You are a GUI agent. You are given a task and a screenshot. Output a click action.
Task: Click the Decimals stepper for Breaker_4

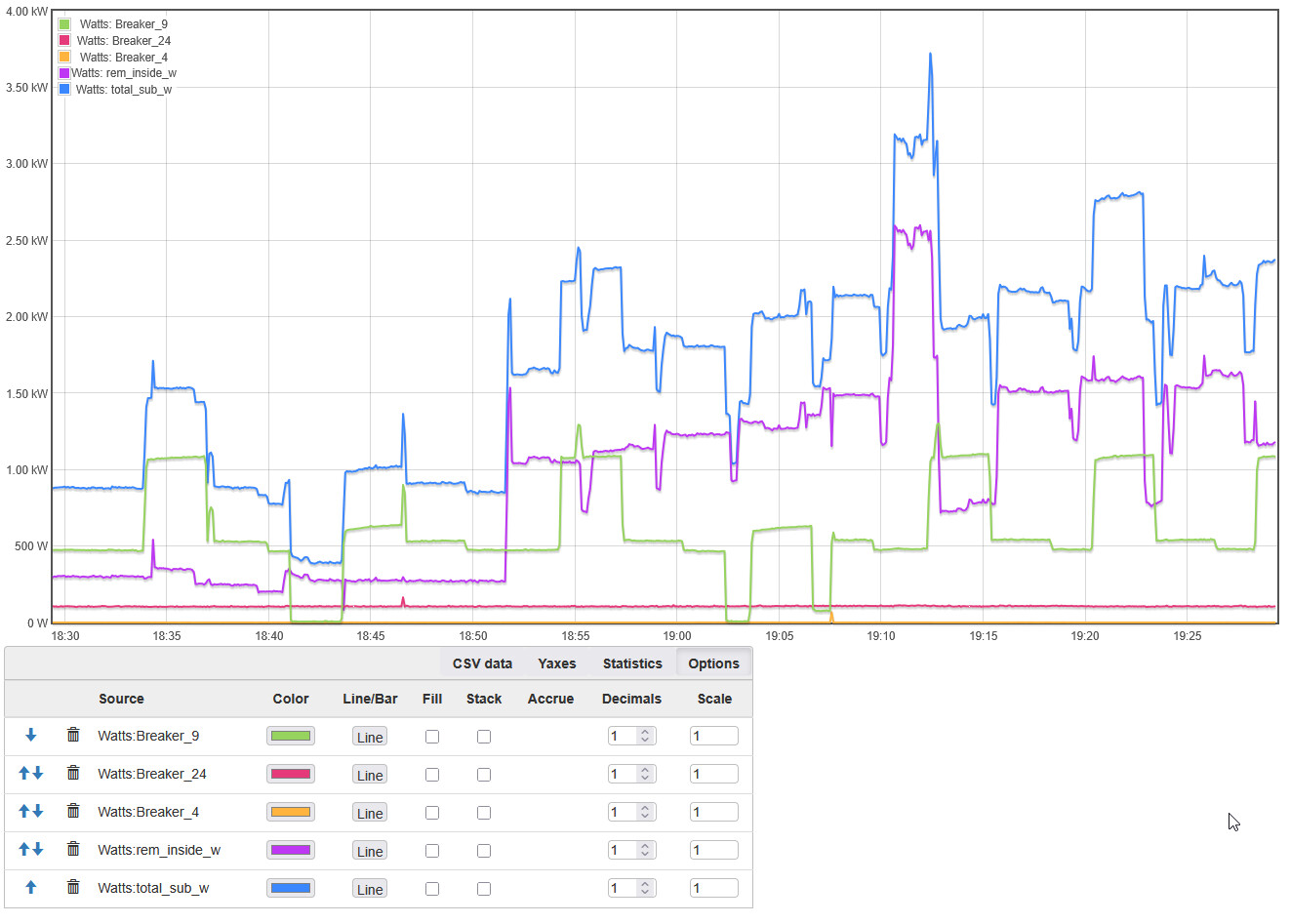[644, 812]
